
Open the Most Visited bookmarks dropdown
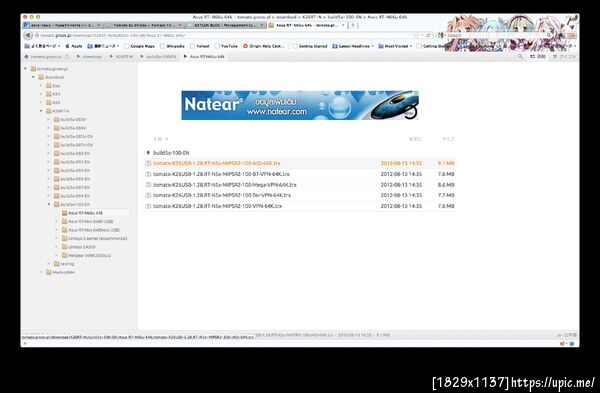click(395, 46)
